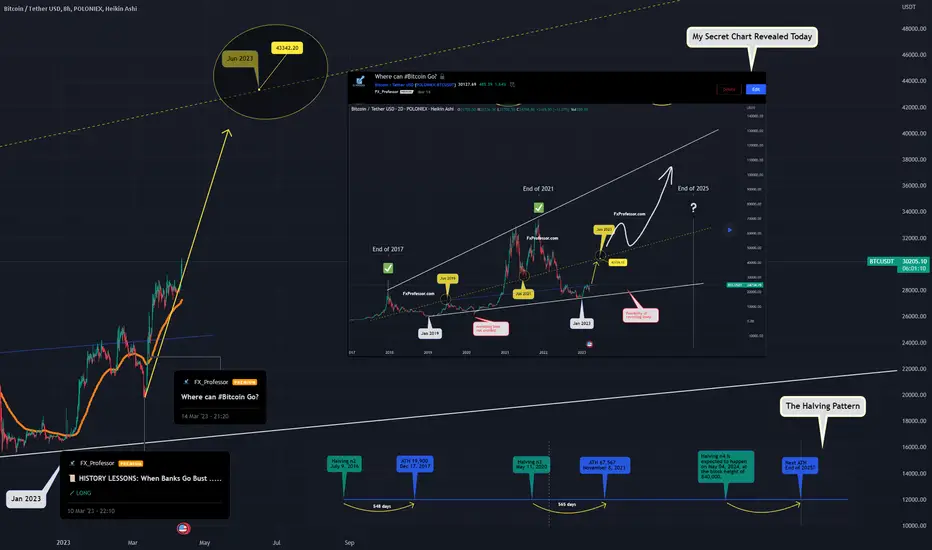Select 'Halving n2 July 9, 2016' green callout
Screen dimensions: 932x550
point(344,464)
